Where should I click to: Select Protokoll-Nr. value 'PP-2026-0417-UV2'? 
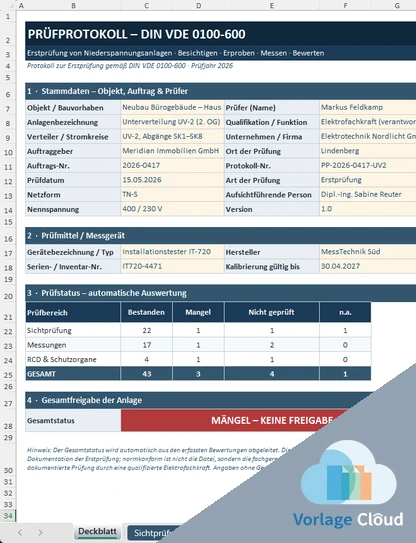[x=368, y=166]
